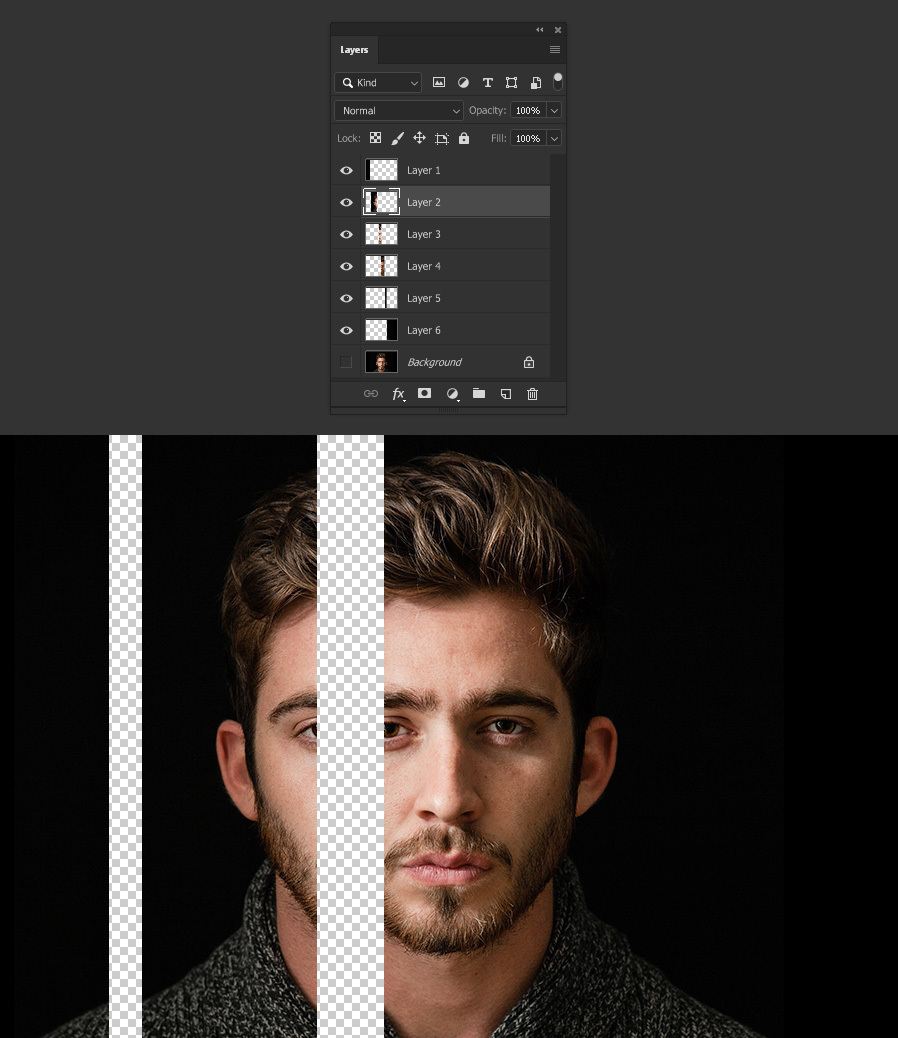The width and height of the screenshot is (898, 1038).
Task: Select Layer 1 name
Action: (x=424, y=170)
